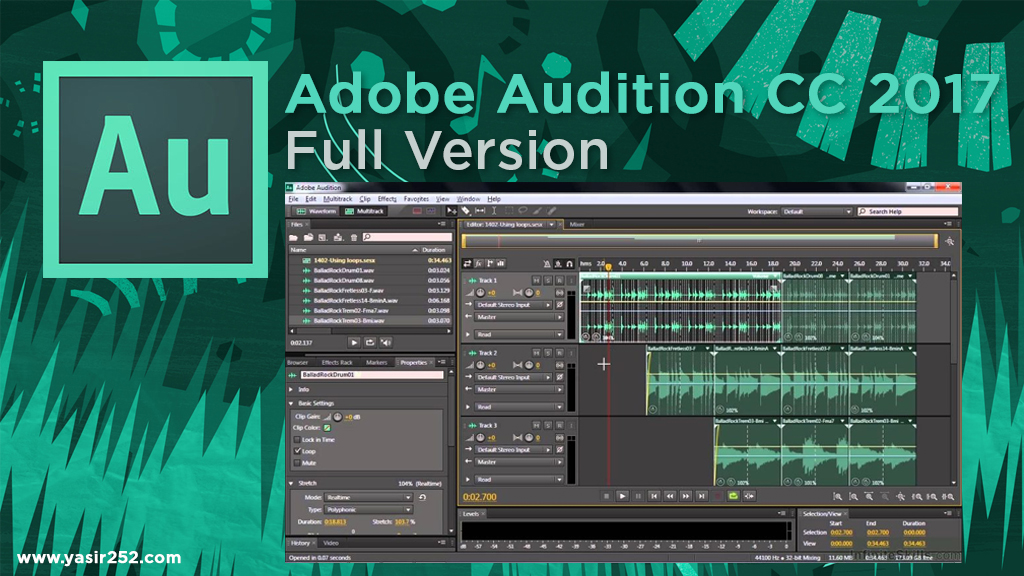Mute Track 2 with M button
The image size is (1024, 576).
(536, 353)
